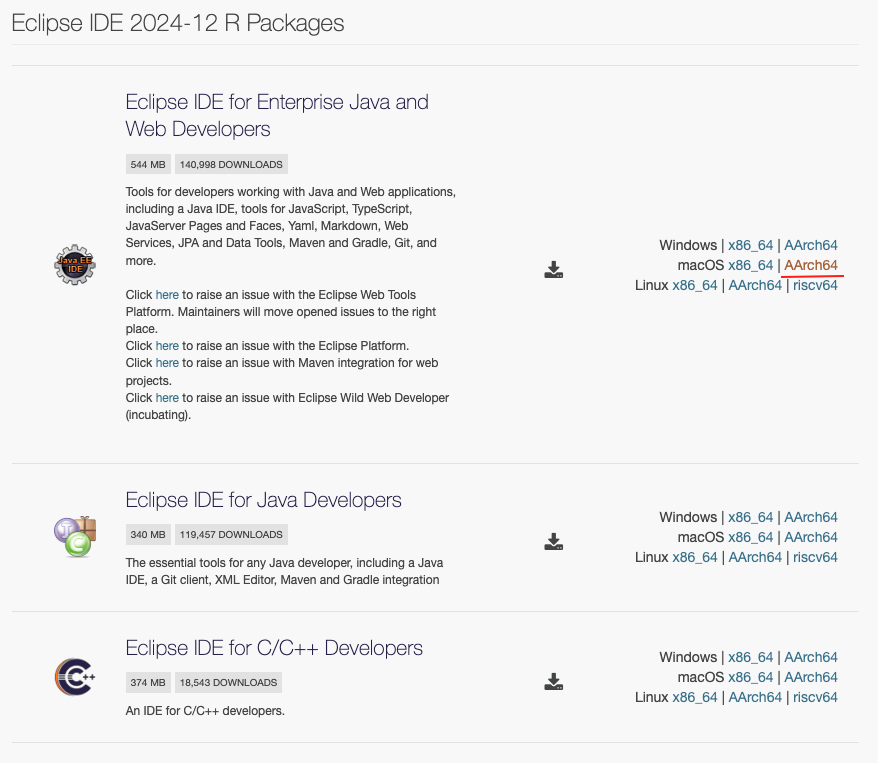This screenshot has height=763, width=878.
Task: Click the 374 MB size badge
Action: [148, 682]
